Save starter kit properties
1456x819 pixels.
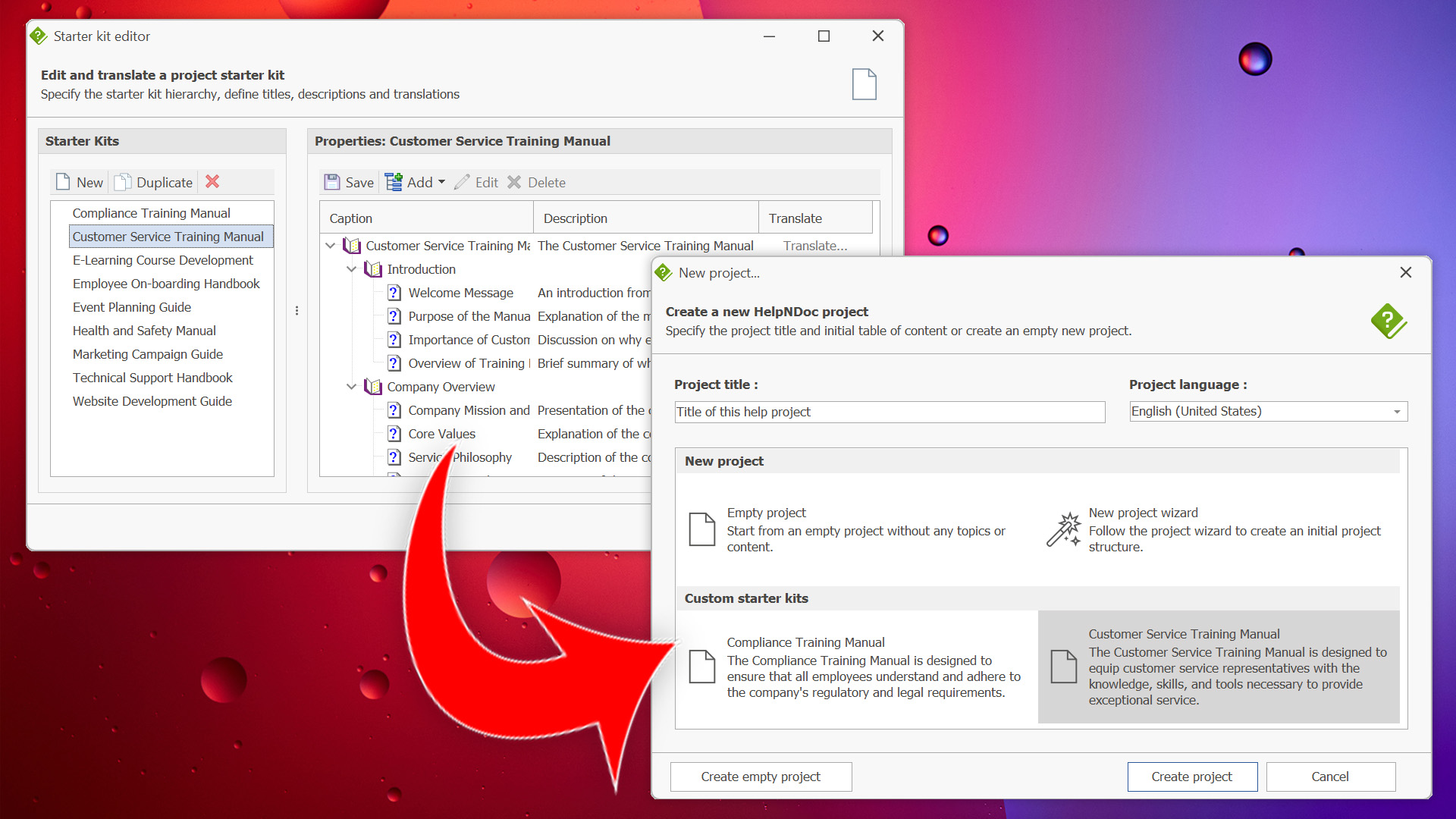[x=349, y=182]
